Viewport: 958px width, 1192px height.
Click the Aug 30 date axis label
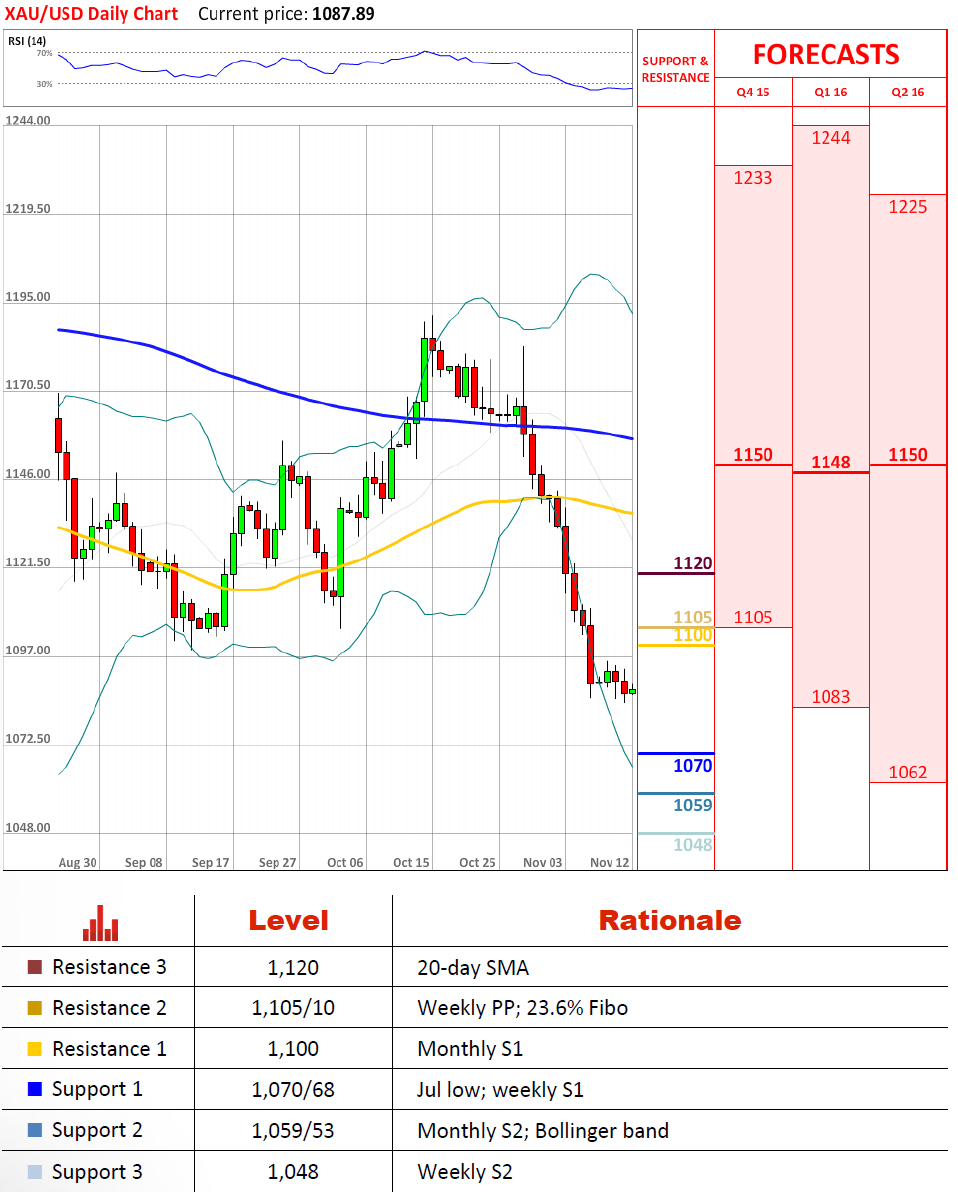pyautogui.click(x=78, y=863)
